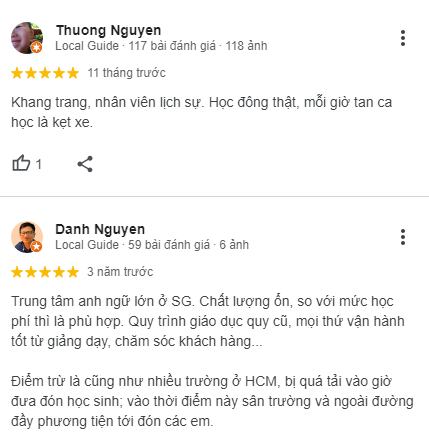This screenshot has height=437, width=429.
Task: Like Thuong Nguyen's review with thumbs-up
Action: (21, 163)
